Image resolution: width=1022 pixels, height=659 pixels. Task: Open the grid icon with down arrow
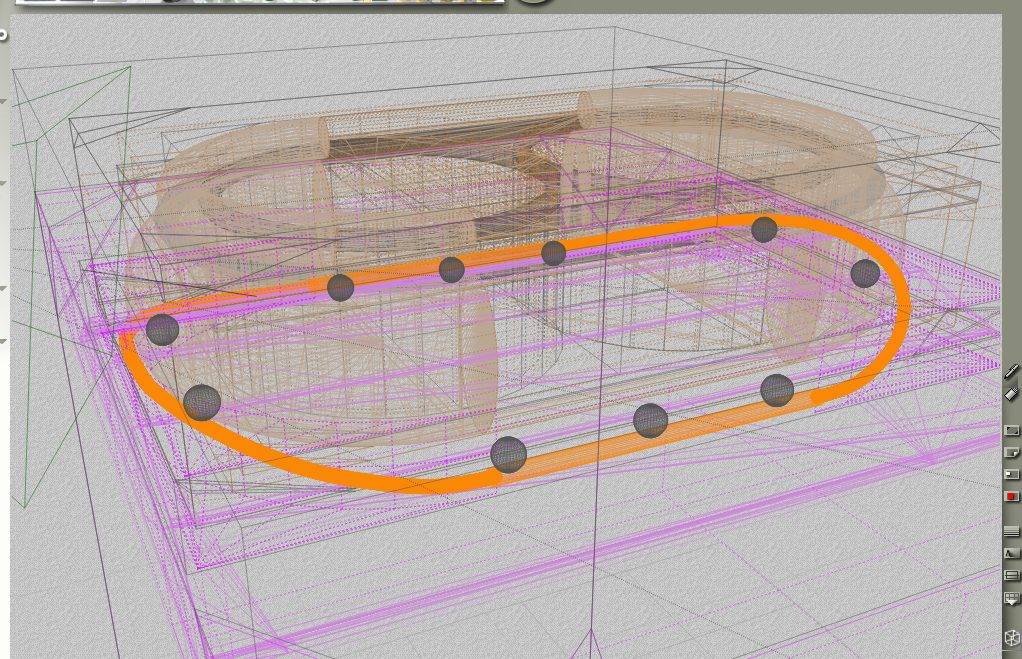(x=1011, y=598)
